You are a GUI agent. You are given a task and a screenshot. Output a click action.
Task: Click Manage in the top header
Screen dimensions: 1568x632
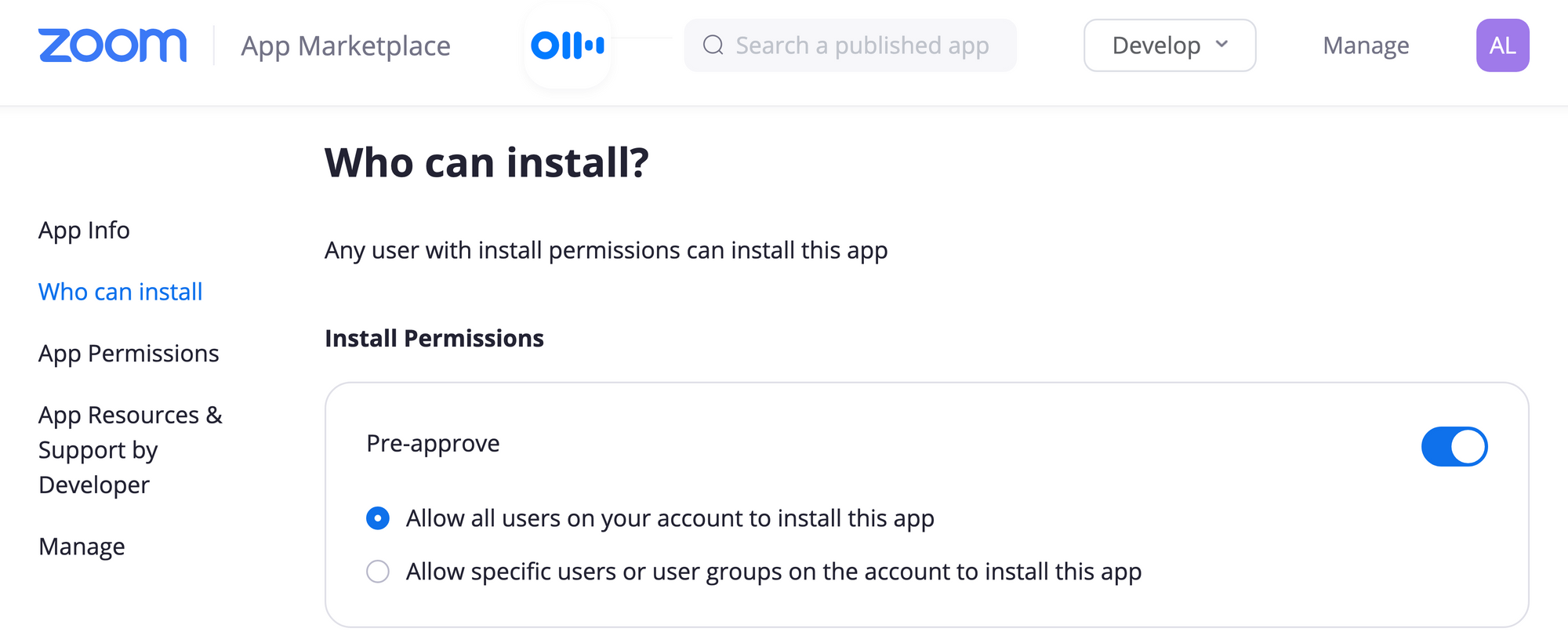click(1366, 45)
